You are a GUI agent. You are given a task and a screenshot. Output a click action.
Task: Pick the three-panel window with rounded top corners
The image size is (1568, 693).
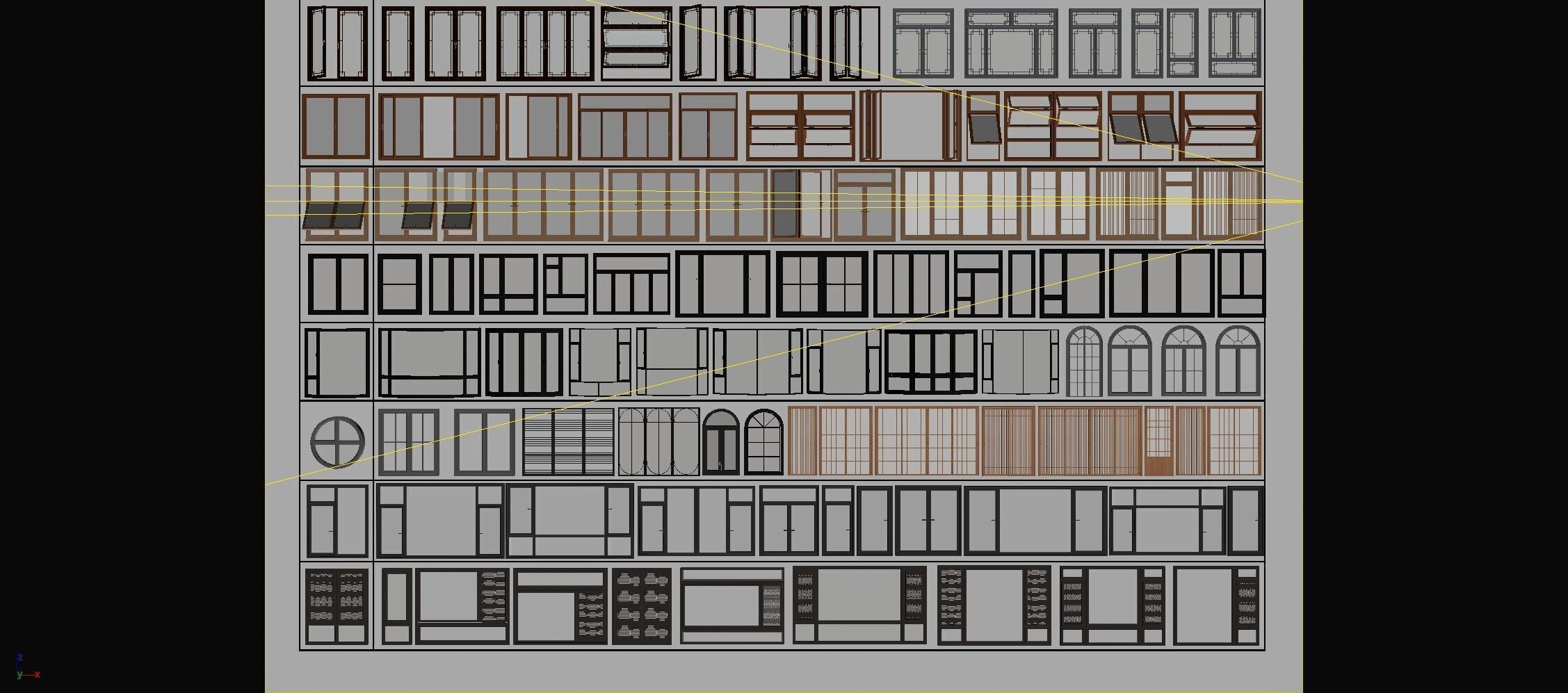(658, 442)
